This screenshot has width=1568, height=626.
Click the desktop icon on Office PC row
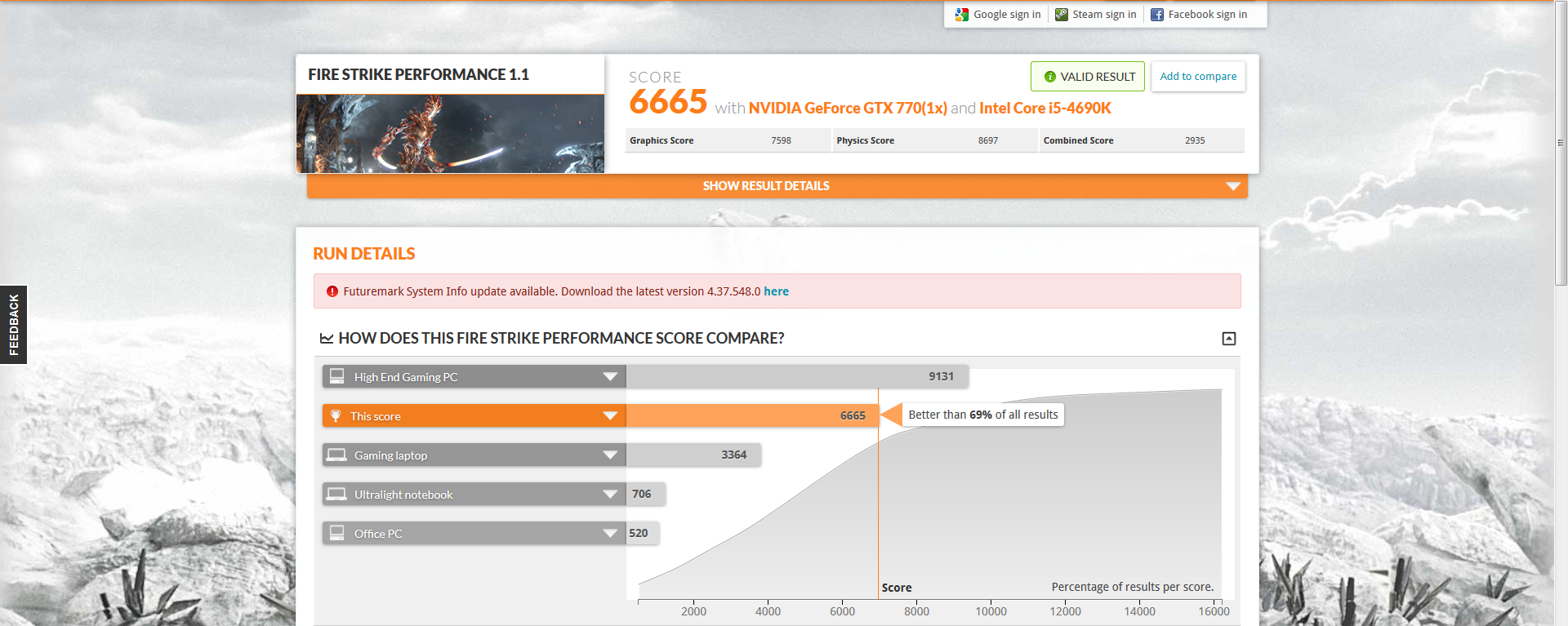tap(336, 533)
